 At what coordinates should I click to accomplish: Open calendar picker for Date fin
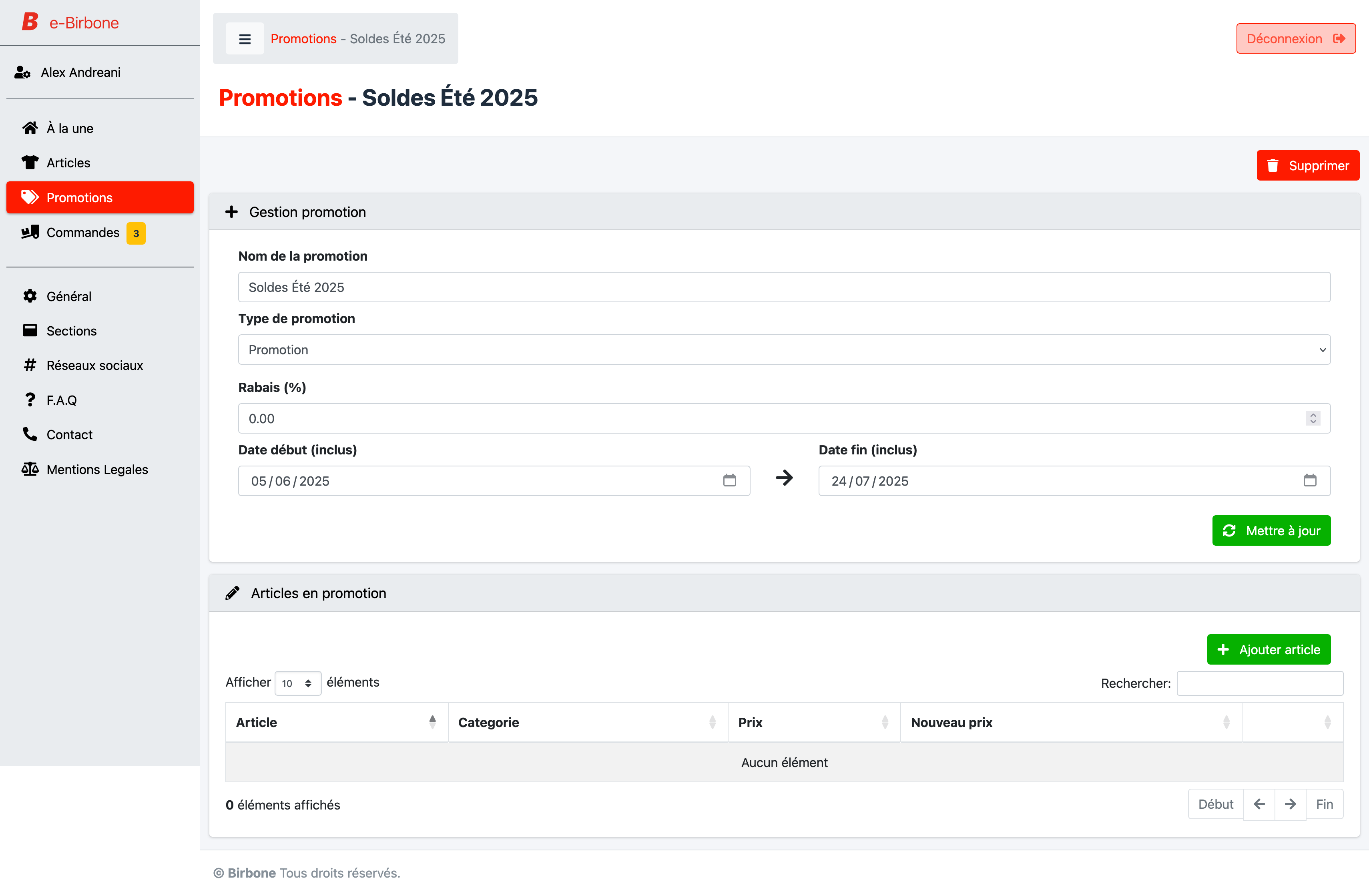pyautogui.click(x=1310, y=480)
